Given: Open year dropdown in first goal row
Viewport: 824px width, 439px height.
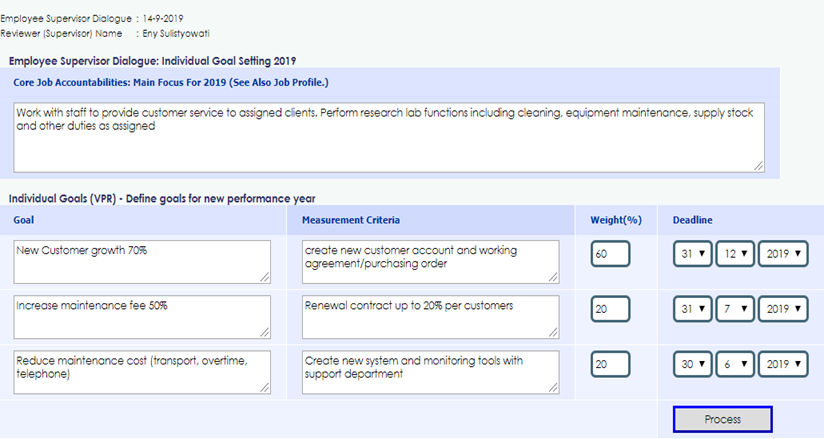Looking at the screenshot, I should [782, 254].
